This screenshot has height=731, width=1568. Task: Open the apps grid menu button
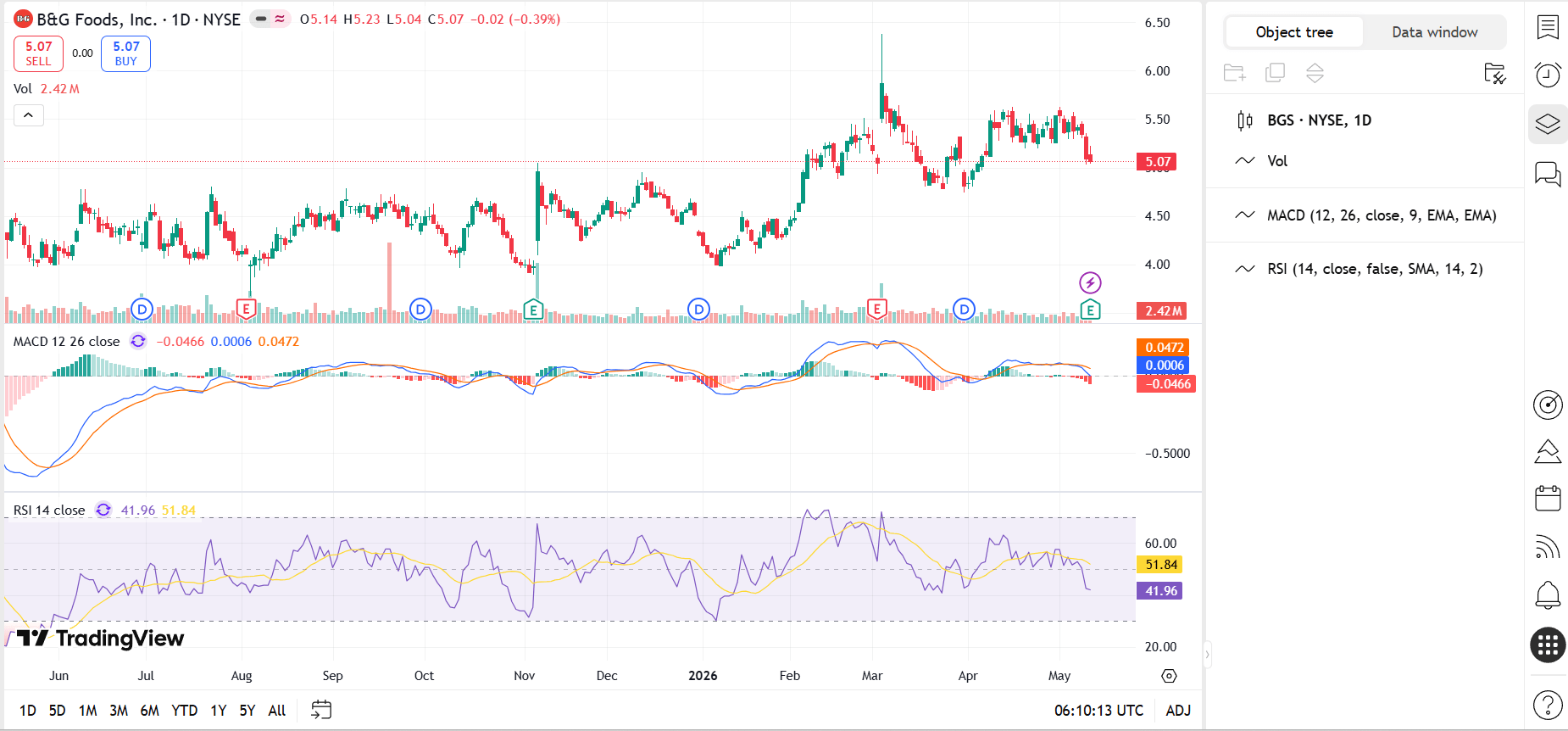[x=1548, y=645]
